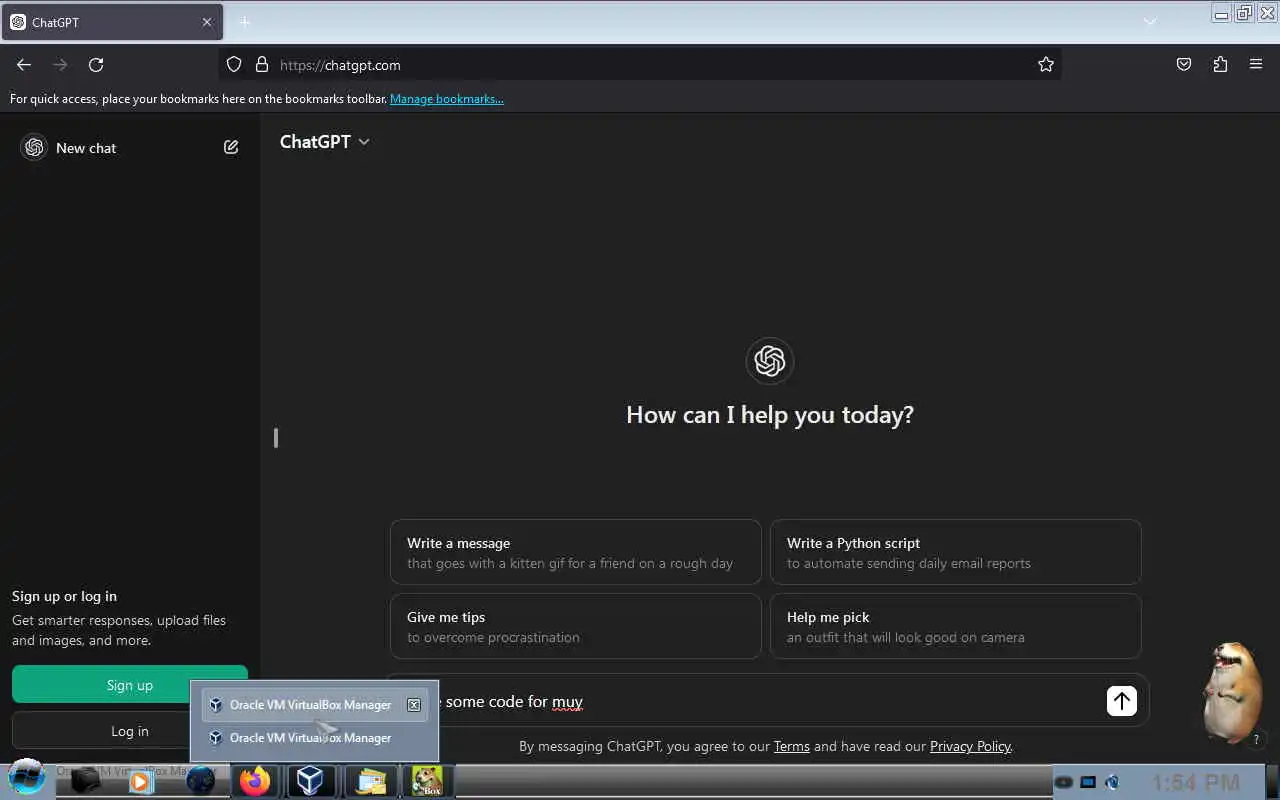Click the ChatGPT logo in the sidebar
Image resolution: width=1280 pixels, height=800 pixels.
[35, 147]
